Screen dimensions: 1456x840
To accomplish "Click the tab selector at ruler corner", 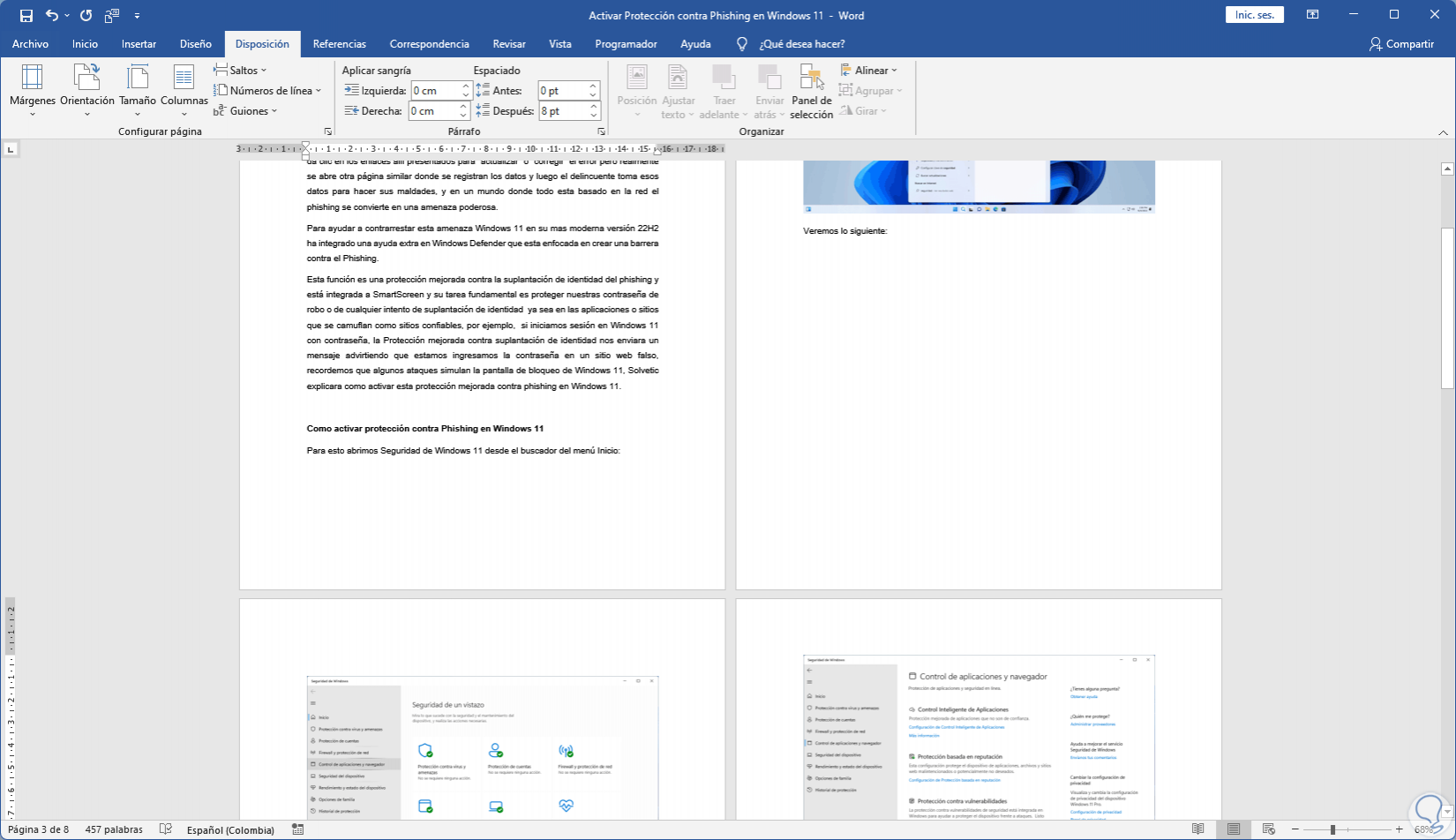I will pyautogui.click(x=11, y=149).
